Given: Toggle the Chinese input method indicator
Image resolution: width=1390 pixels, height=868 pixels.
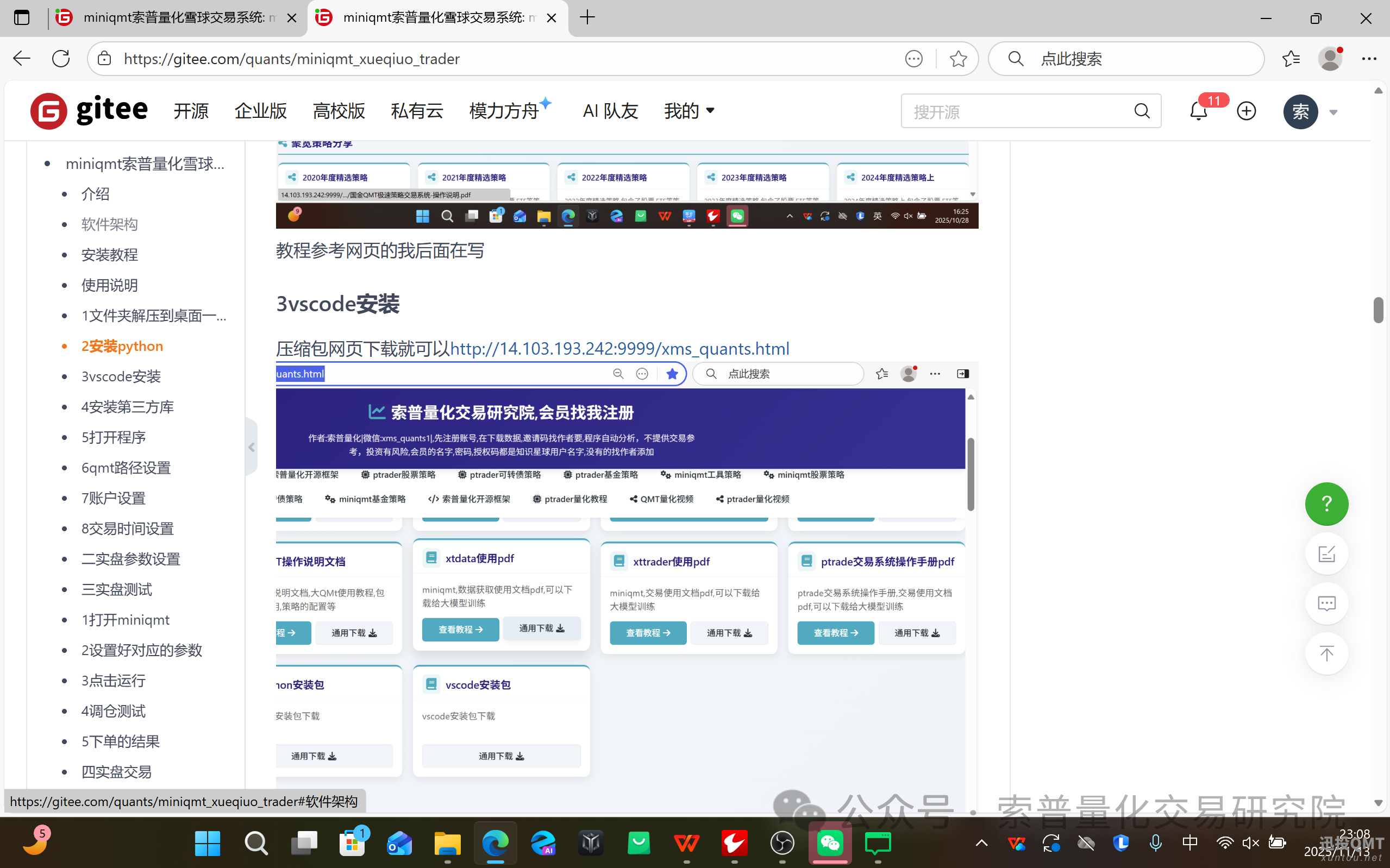Looking at the screenshot, I should (1189, 842).
